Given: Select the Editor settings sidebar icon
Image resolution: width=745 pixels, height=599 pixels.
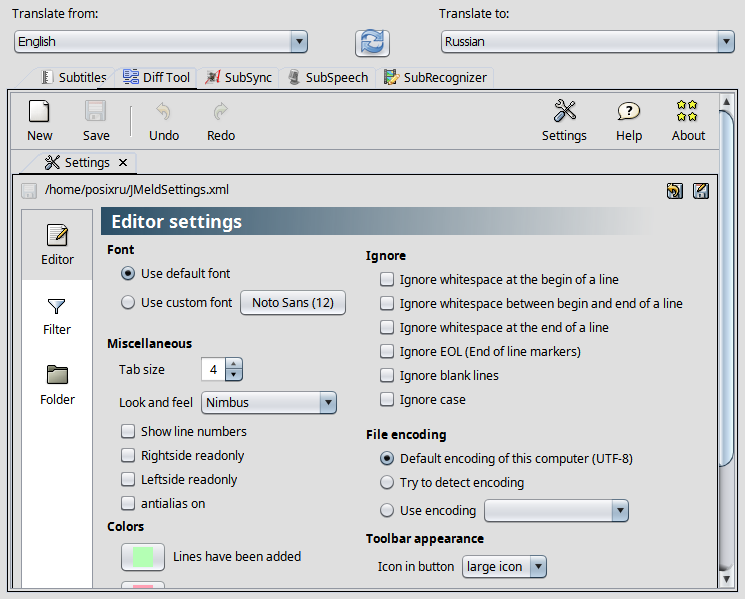Looking at the screenshot, I should point(57,235).
